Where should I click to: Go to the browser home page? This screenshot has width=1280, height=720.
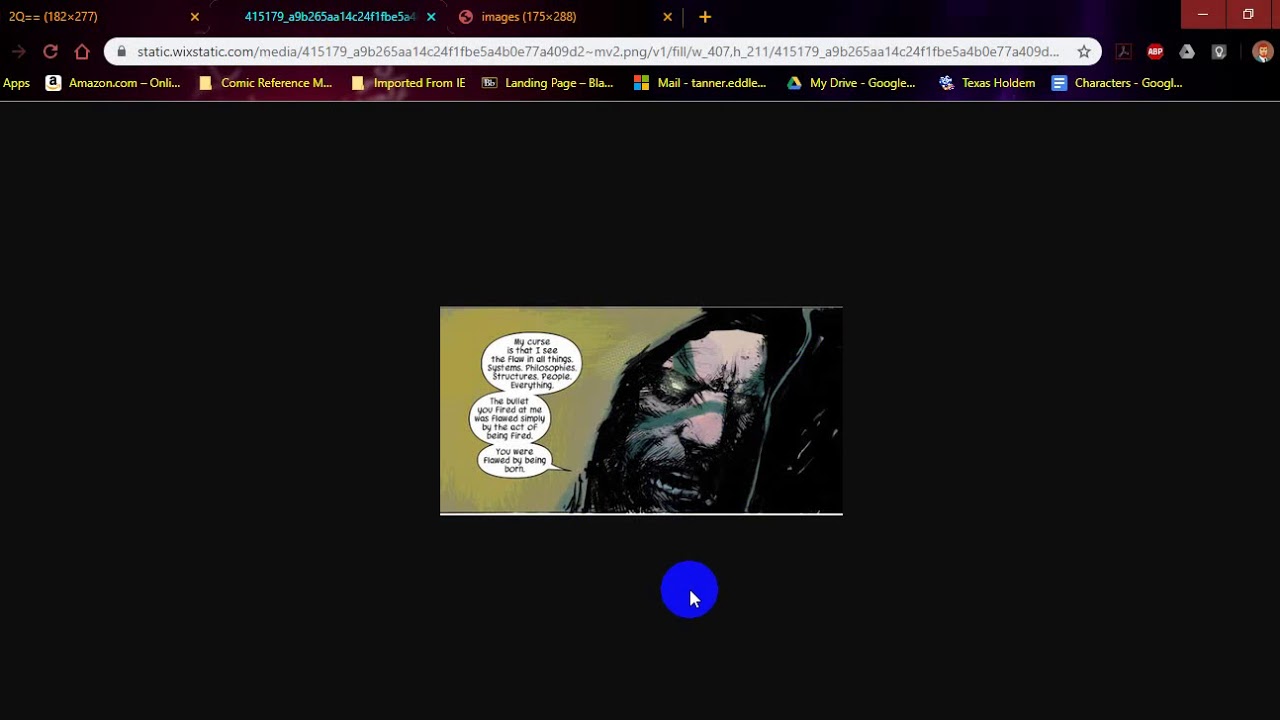click(82, 52)
